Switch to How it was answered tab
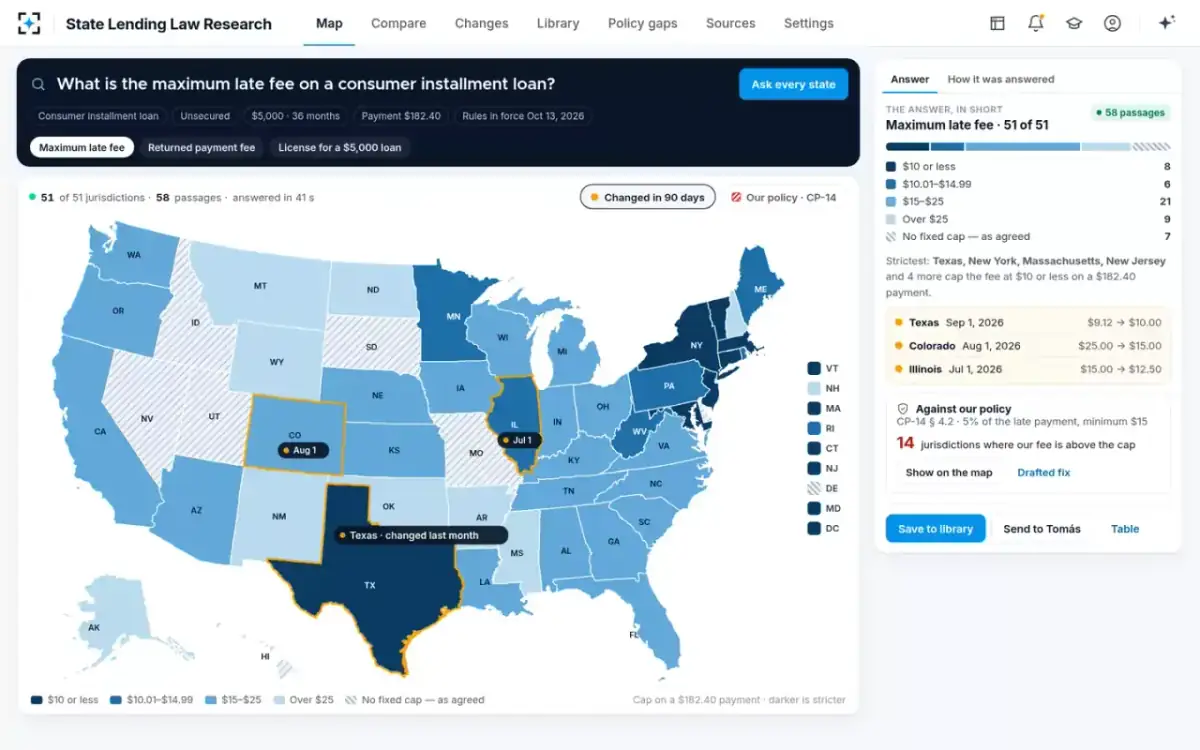 (x=1001, y=79)
